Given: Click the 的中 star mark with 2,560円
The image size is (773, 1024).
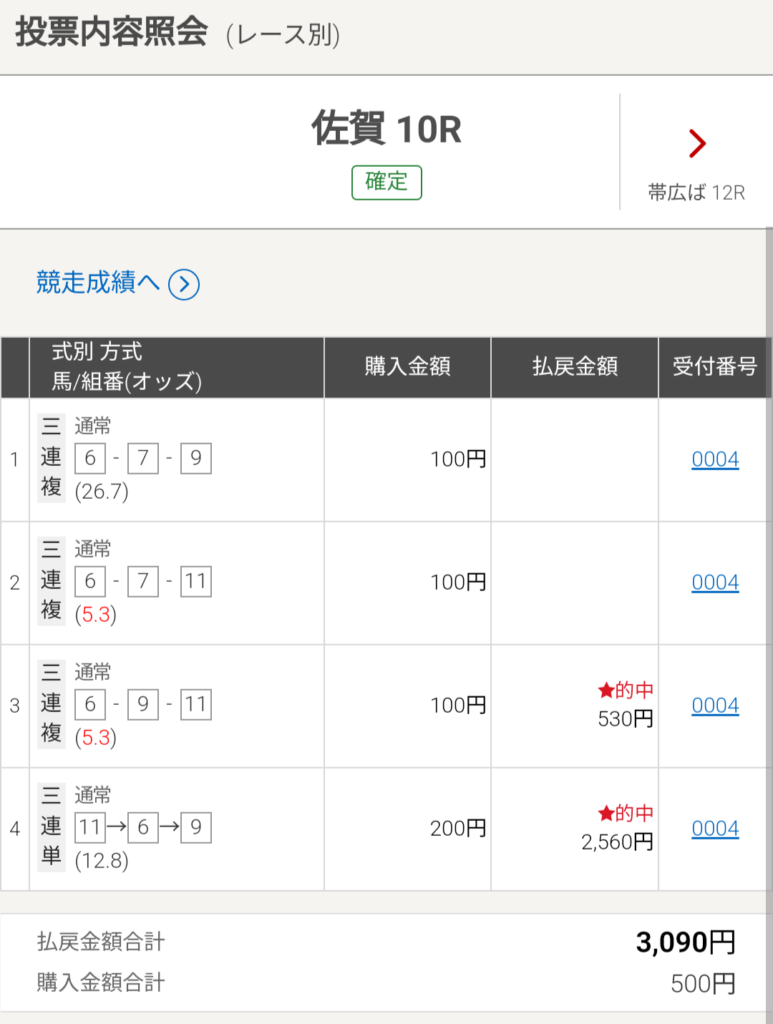Looking at the screenshot, I should pos(625,813).
